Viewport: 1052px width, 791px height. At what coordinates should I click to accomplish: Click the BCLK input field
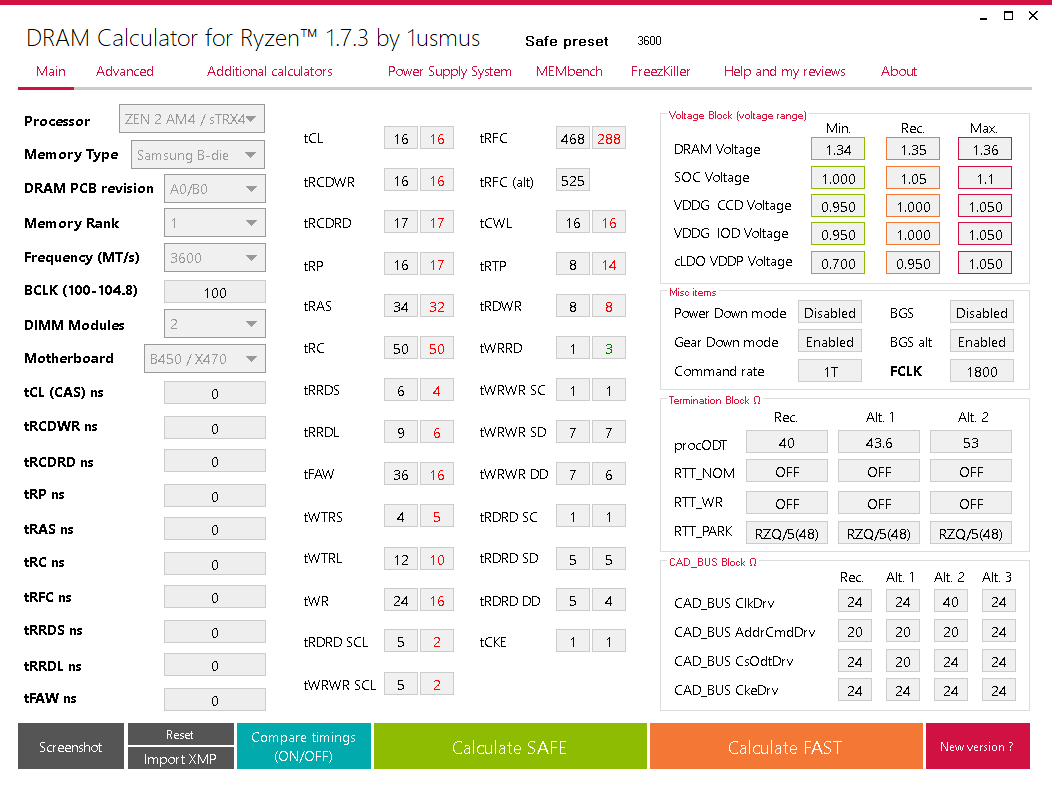point(215,293)
